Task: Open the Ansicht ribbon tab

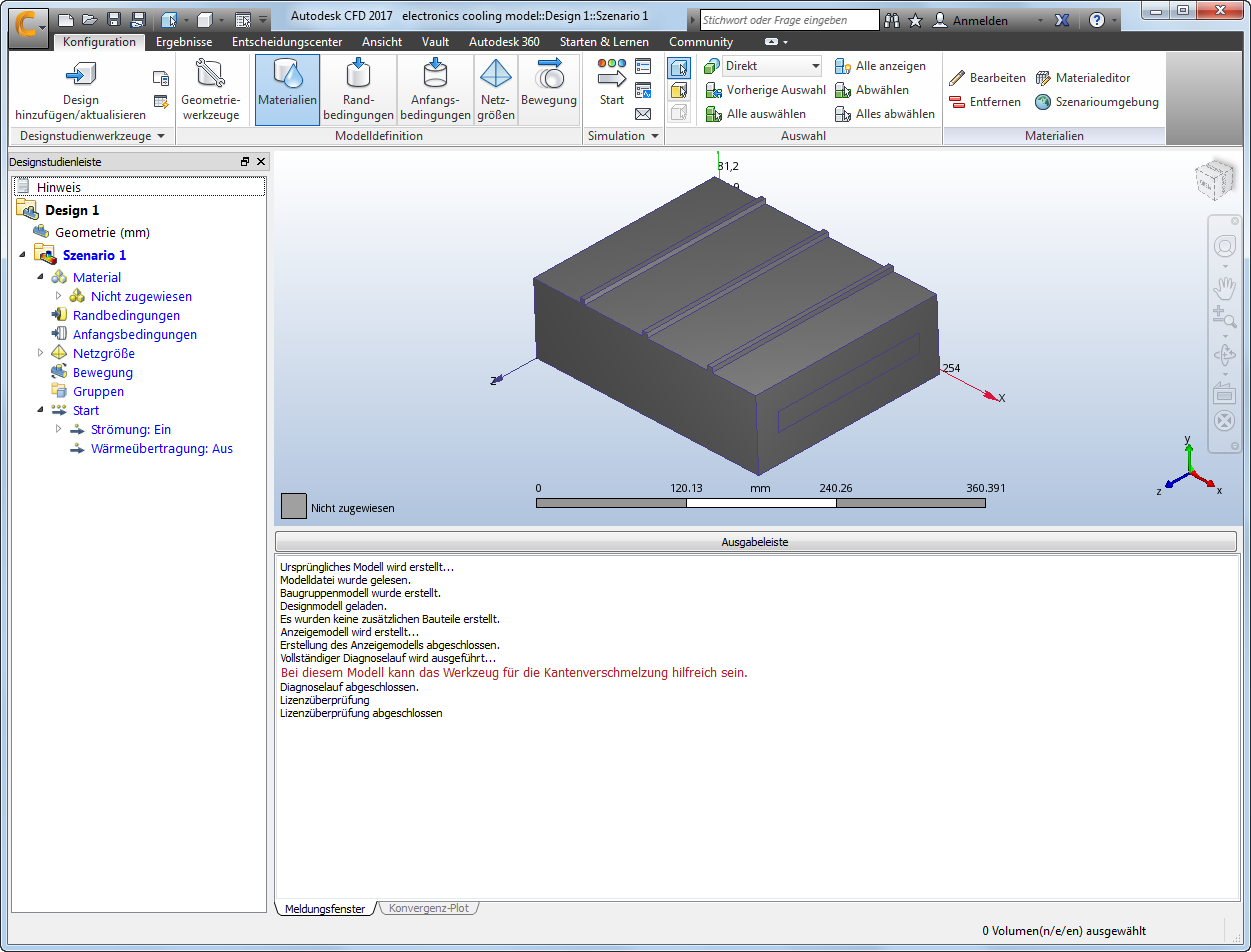Action: [x=382, y=42]
